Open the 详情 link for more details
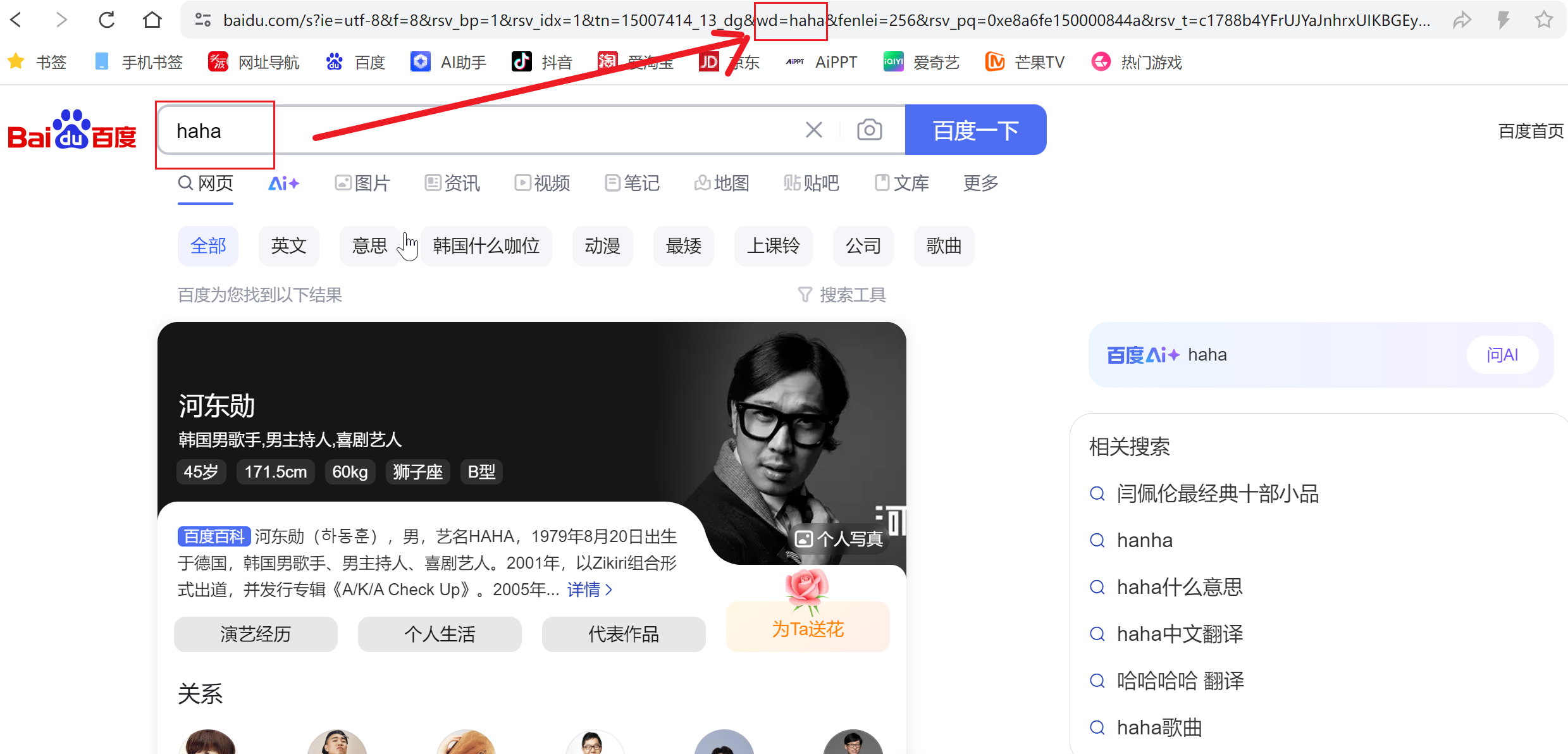The height and width of the screenshot is (754, 1568). (x=590, y=590)
